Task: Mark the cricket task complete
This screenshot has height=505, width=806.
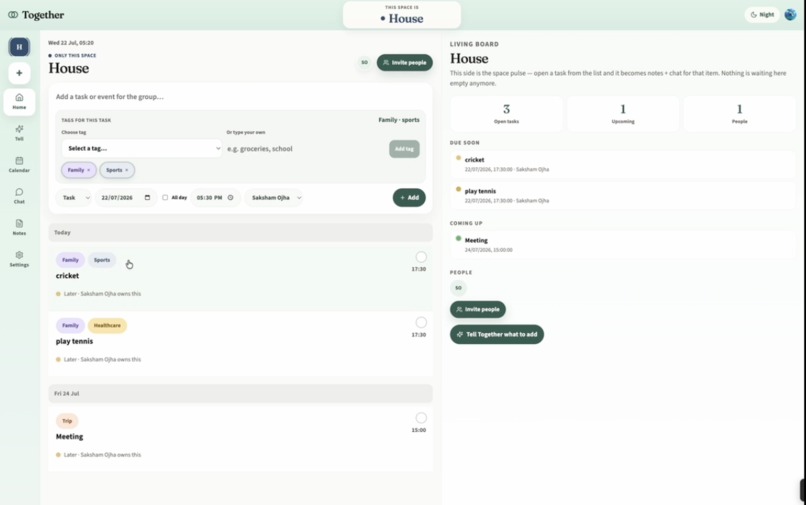Action: [x=421, y=257]
